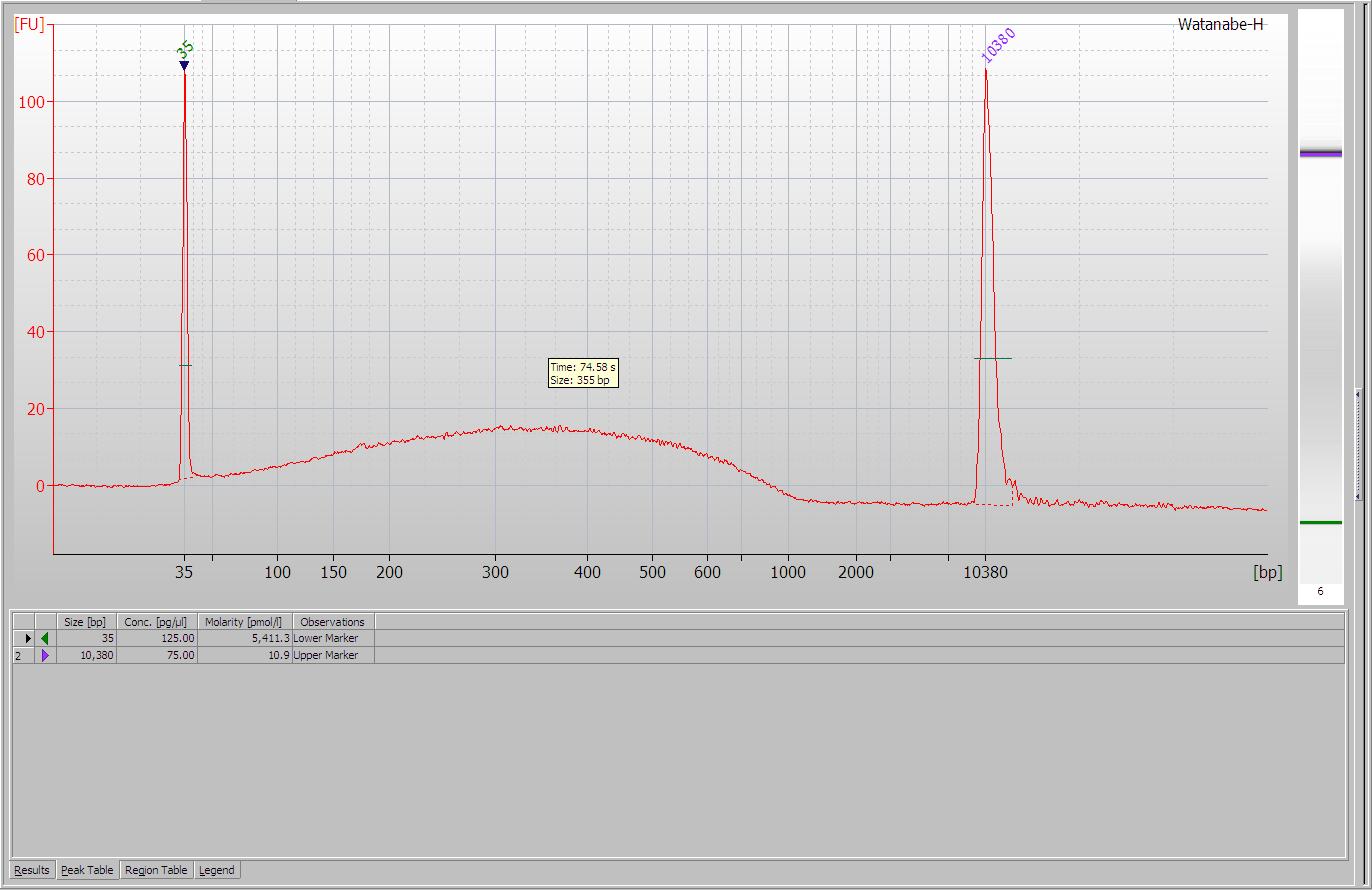This screenshot has width=1372, height=890.
Task: Click the blue triangle marker atop the 35 peak
Action: tap(184, 66)
